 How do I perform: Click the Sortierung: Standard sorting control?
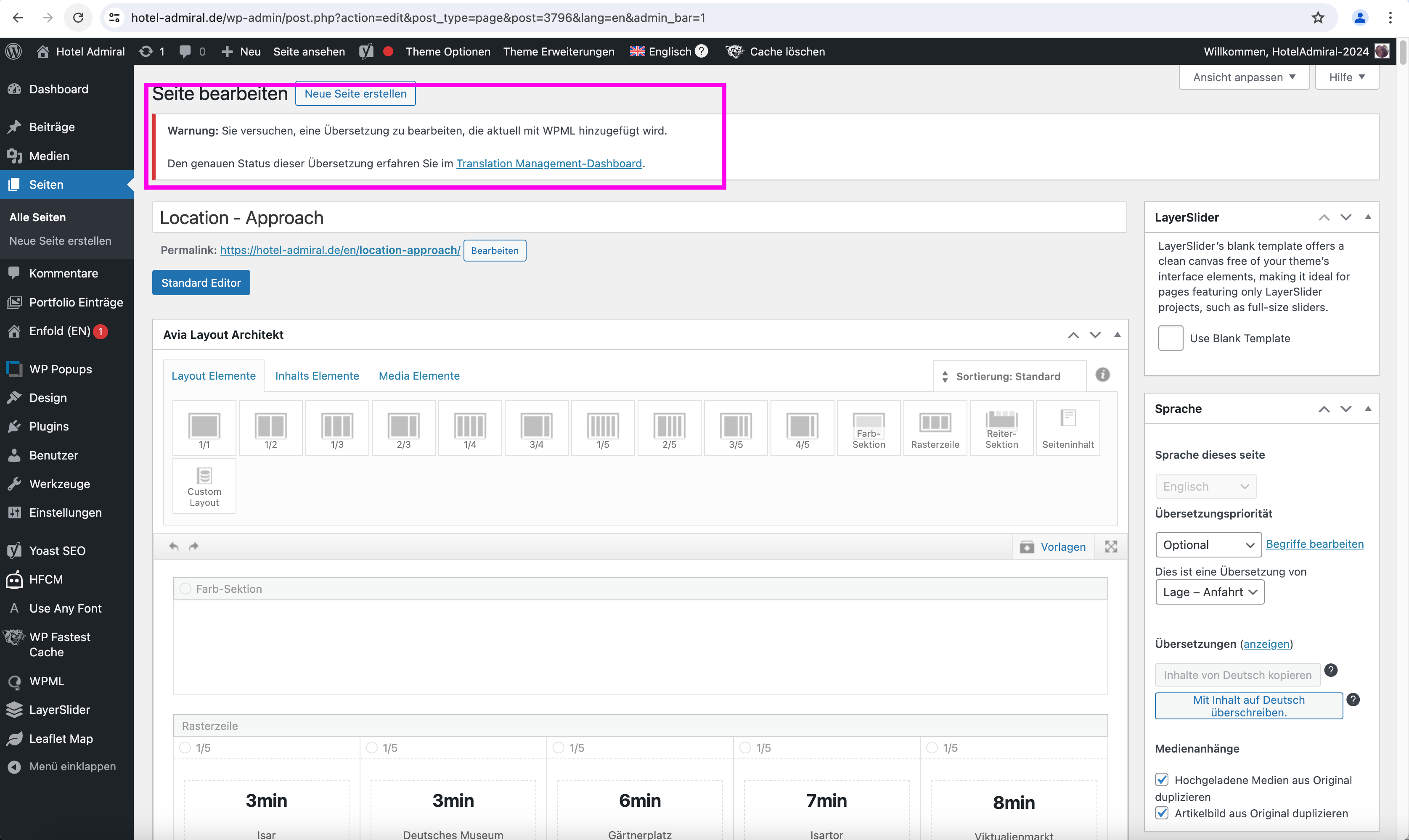[1008, 376]
